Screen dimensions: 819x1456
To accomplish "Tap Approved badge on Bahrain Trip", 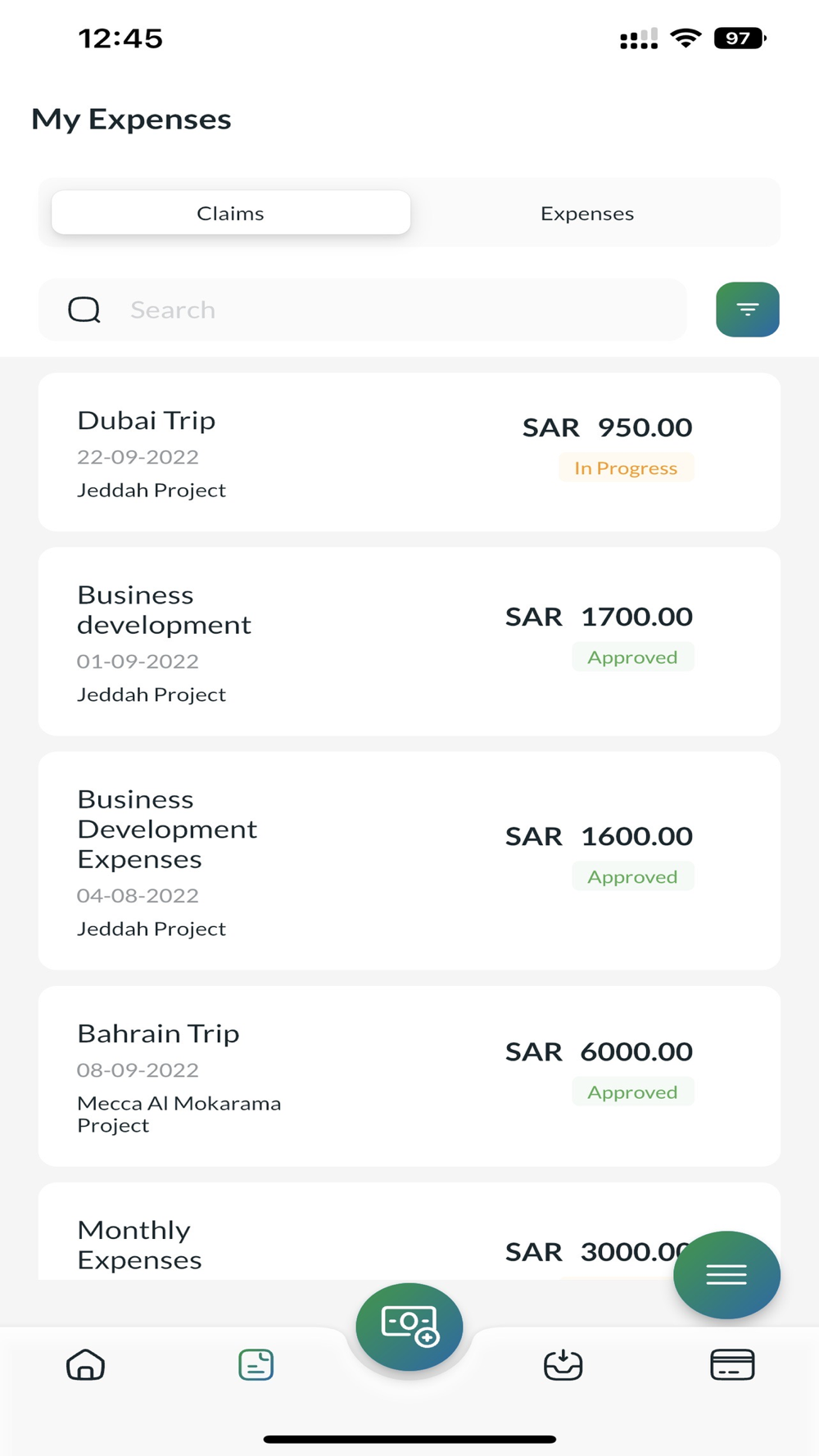I will (x=632, y=1092).
